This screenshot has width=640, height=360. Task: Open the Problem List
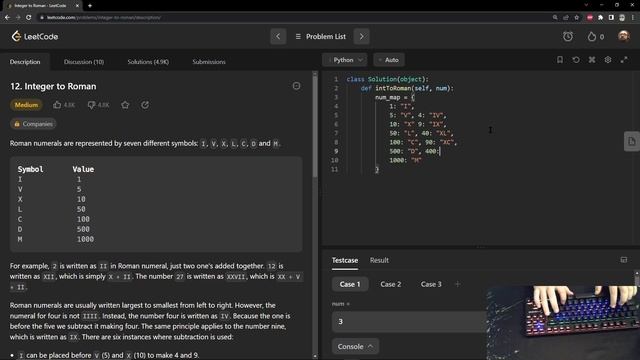click(320, 37)
